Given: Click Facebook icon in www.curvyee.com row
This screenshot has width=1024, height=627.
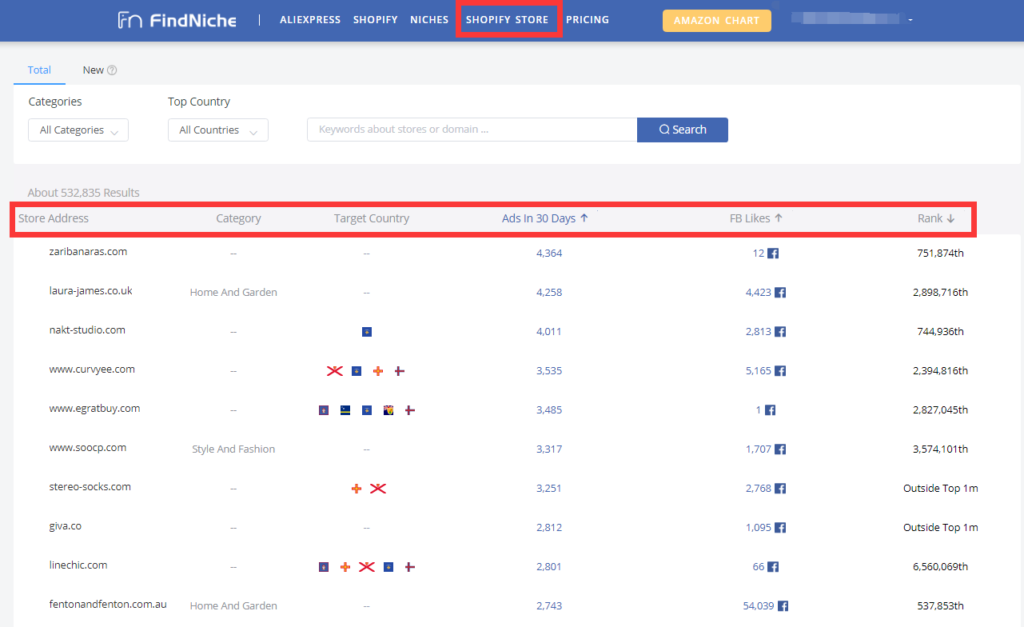Looking at the screenshot, I should pyautogui.click(x=780, y=371).
